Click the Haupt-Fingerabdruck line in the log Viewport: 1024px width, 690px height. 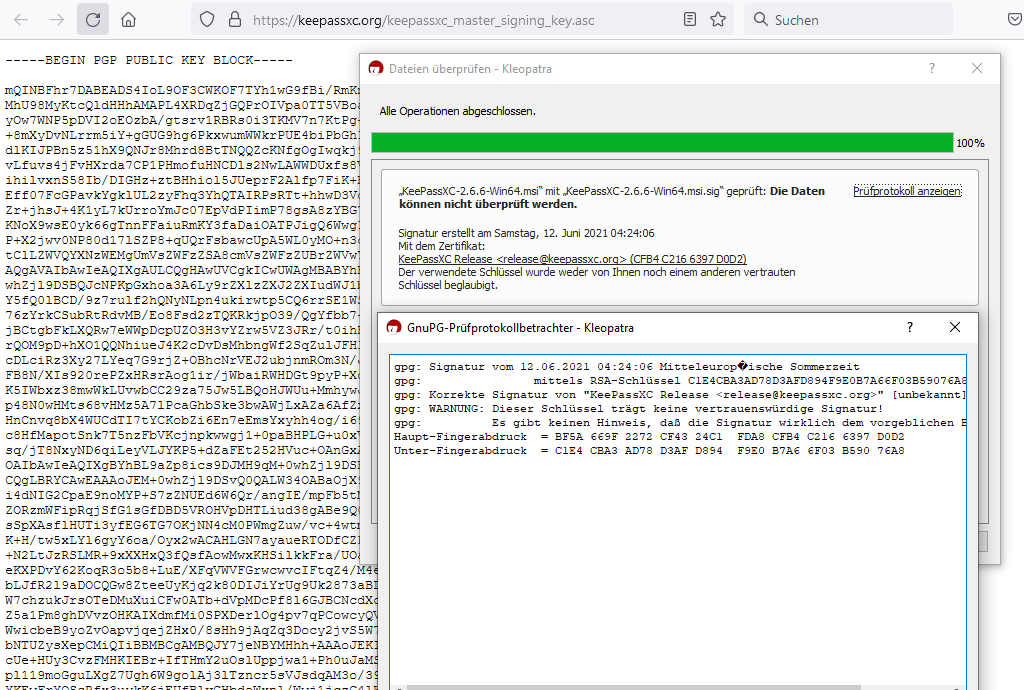649,437
